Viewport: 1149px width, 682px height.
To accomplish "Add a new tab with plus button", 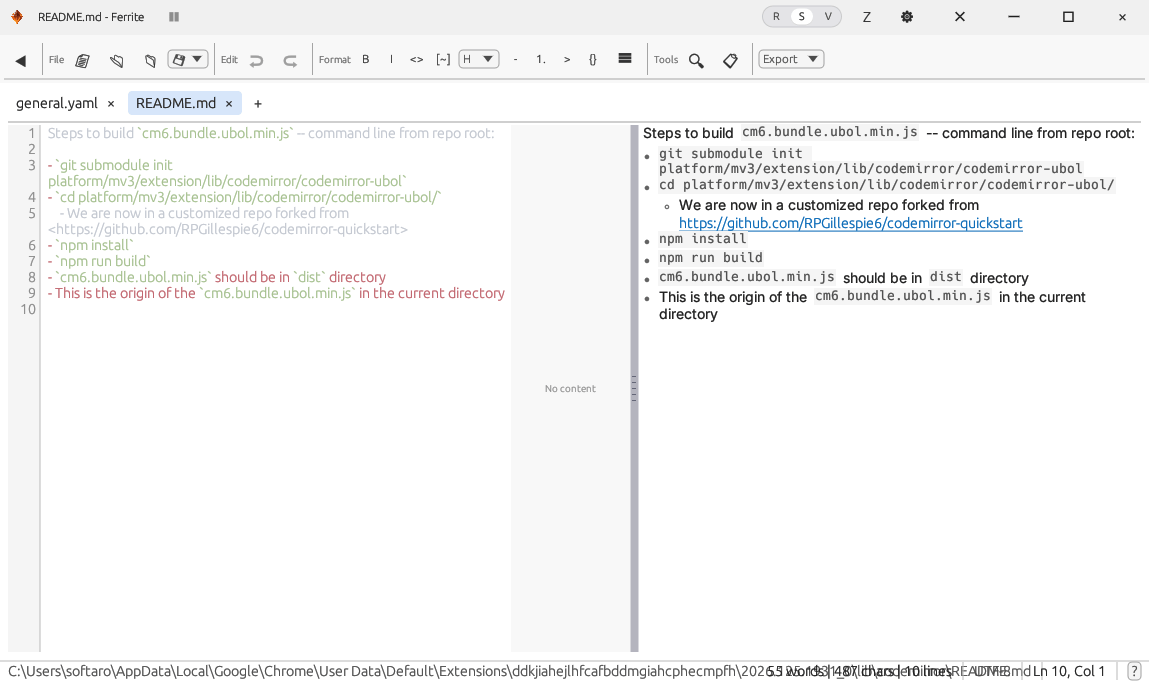I will click(x=258, y=104).
